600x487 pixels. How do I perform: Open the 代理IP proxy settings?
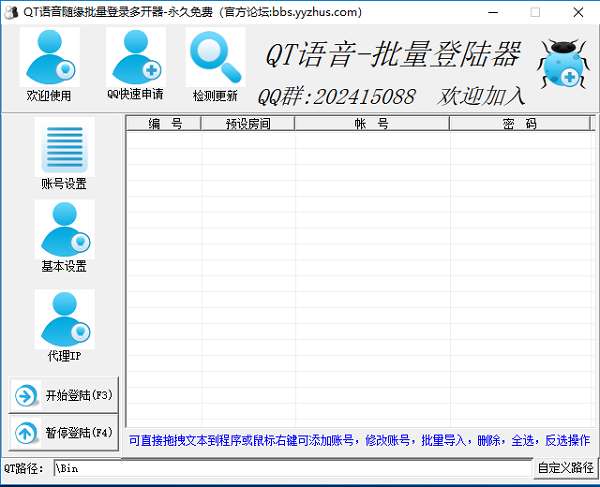pos(64,322)
